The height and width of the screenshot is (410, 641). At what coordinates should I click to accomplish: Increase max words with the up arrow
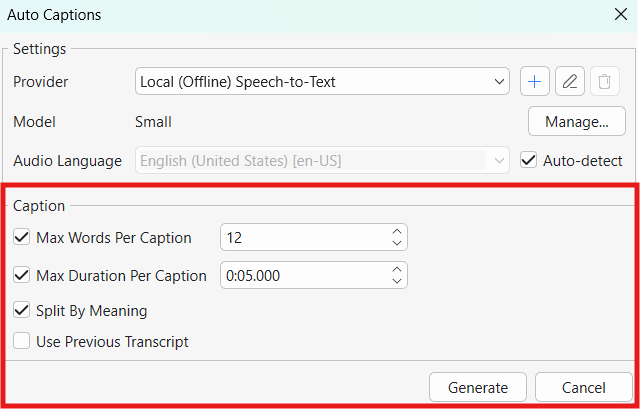397,231
